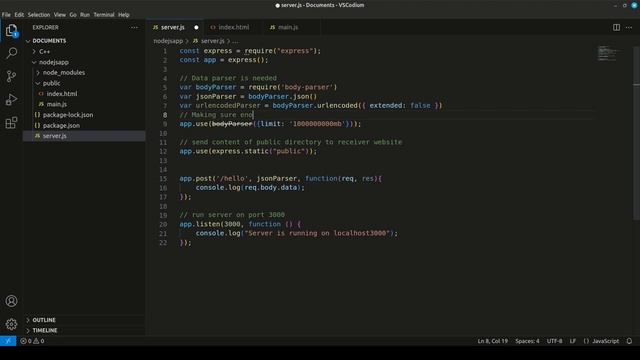Click the breadcrumb ellipsis symbol
Image resolution: width=640 pixels, height=360 pixels.
pyautogui.click(x=236, y=41)
